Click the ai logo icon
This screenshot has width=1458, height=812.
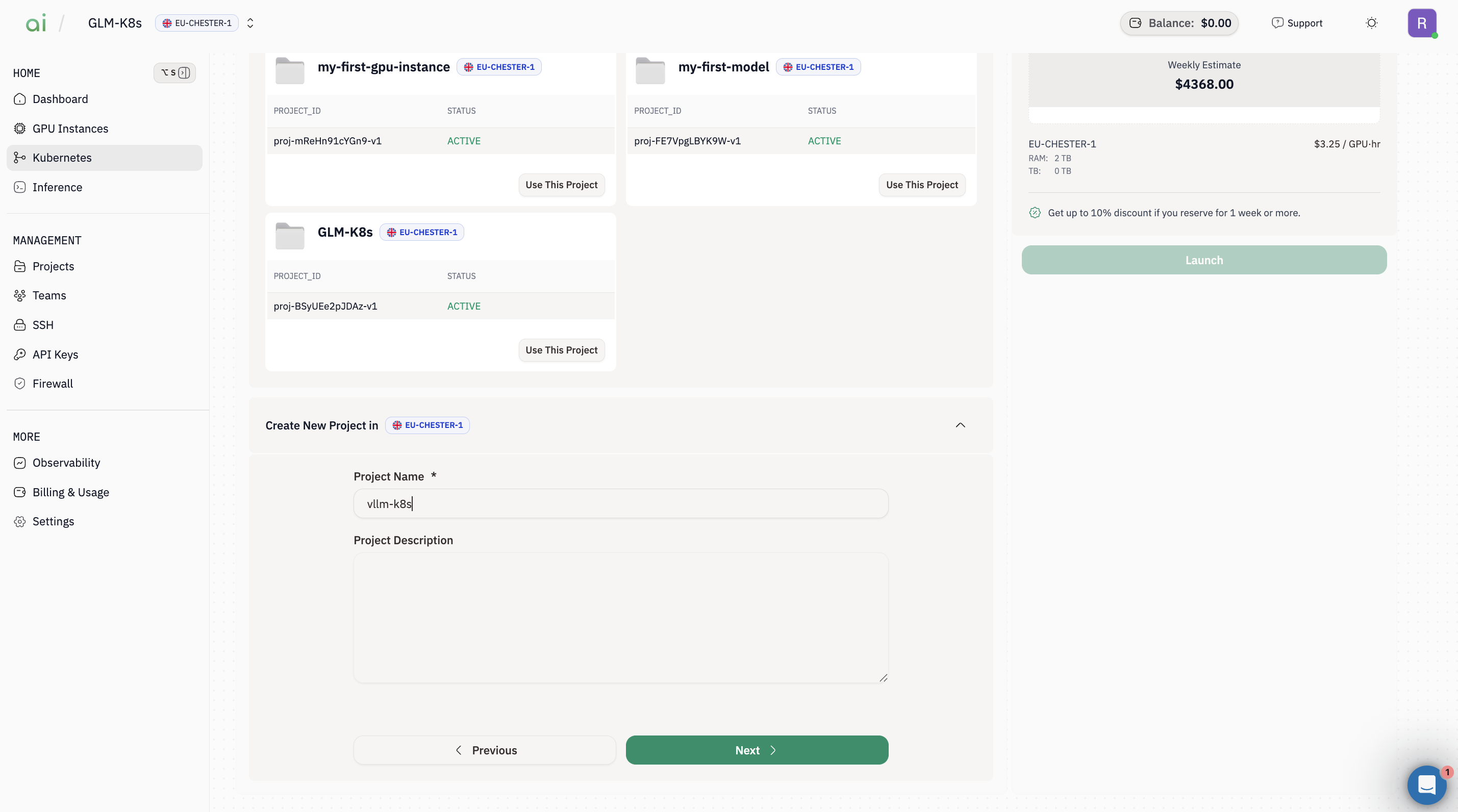(x=36, y=23)
